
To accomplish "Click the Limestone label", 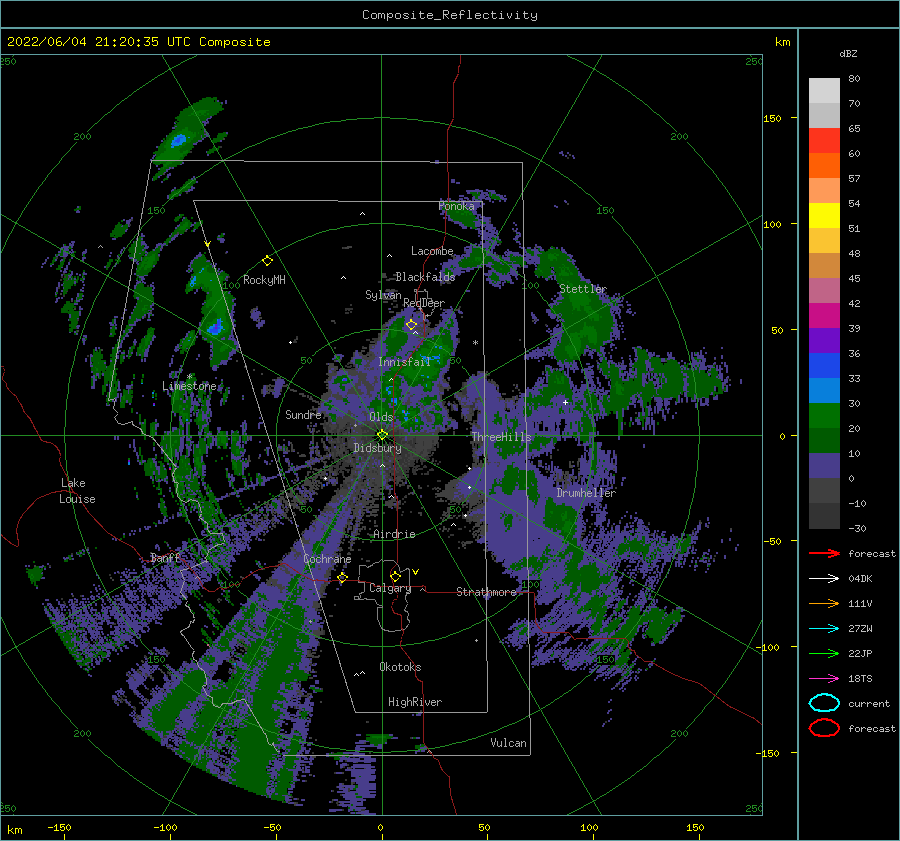I will pos(189,386).
